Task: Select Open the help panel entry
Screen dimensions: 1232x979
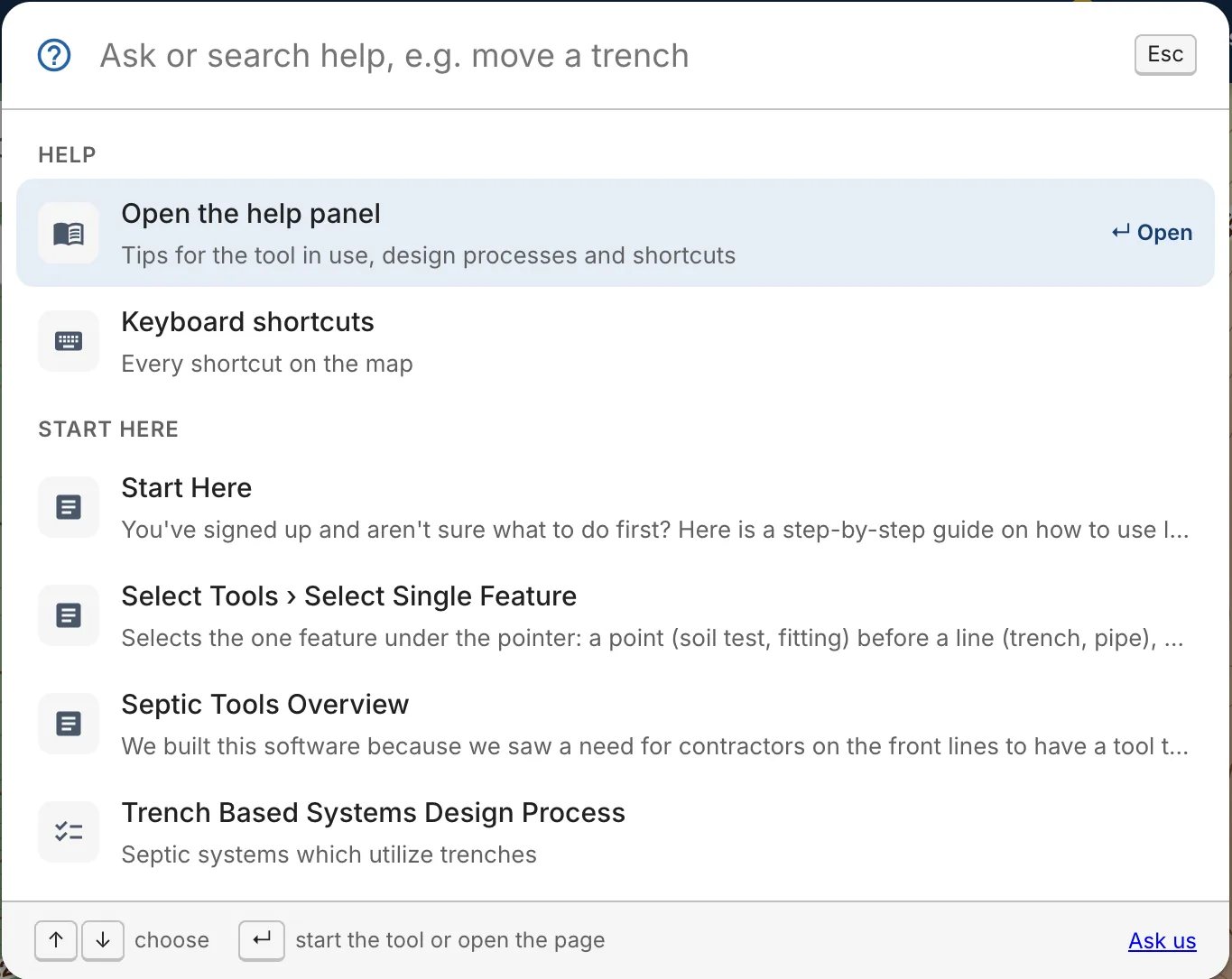Action: coord(616,233)
